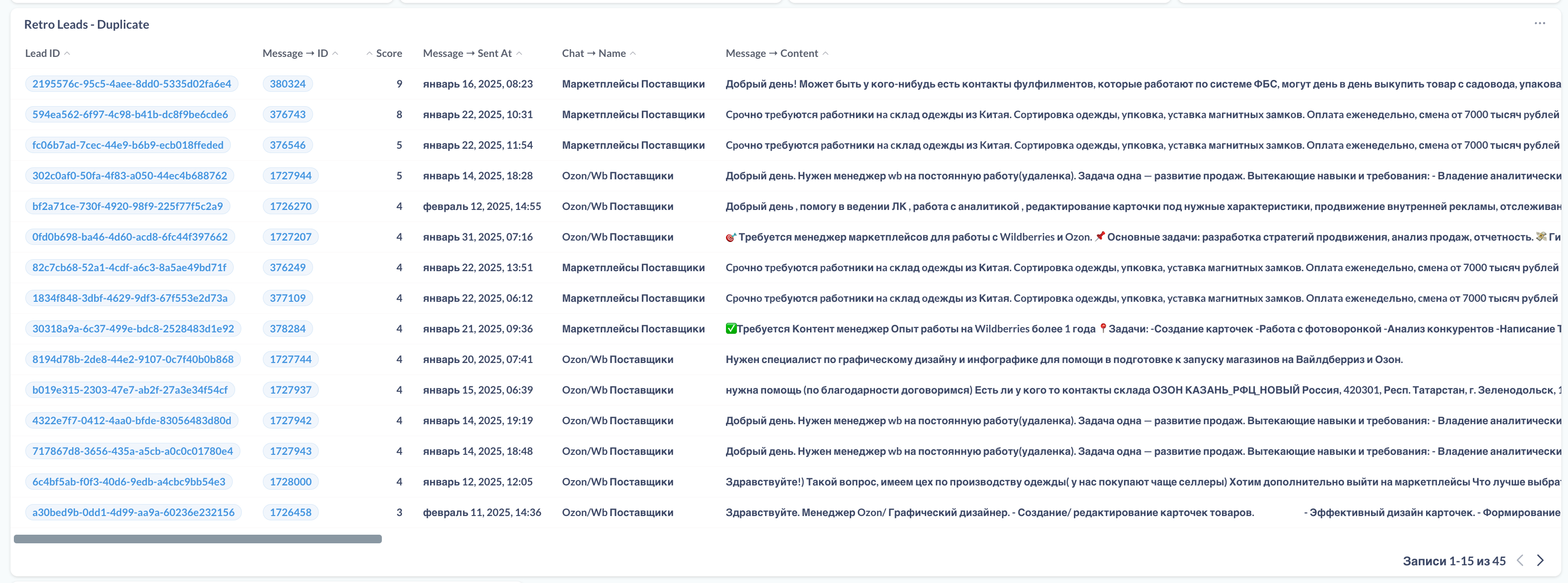Sort by Message → Sent At column

[472, 53]
